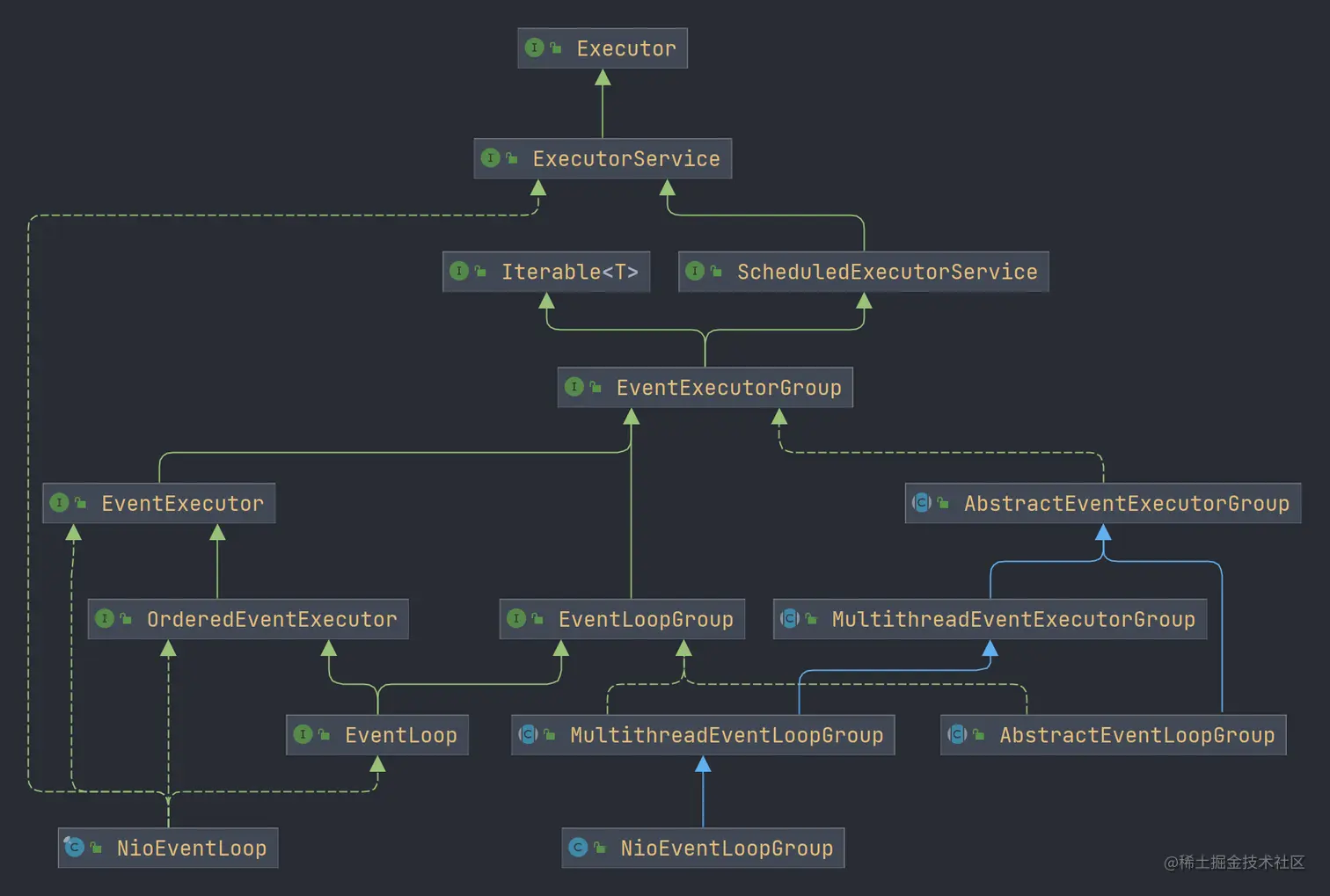Click the interface icon on Executor node

[535, 47]
